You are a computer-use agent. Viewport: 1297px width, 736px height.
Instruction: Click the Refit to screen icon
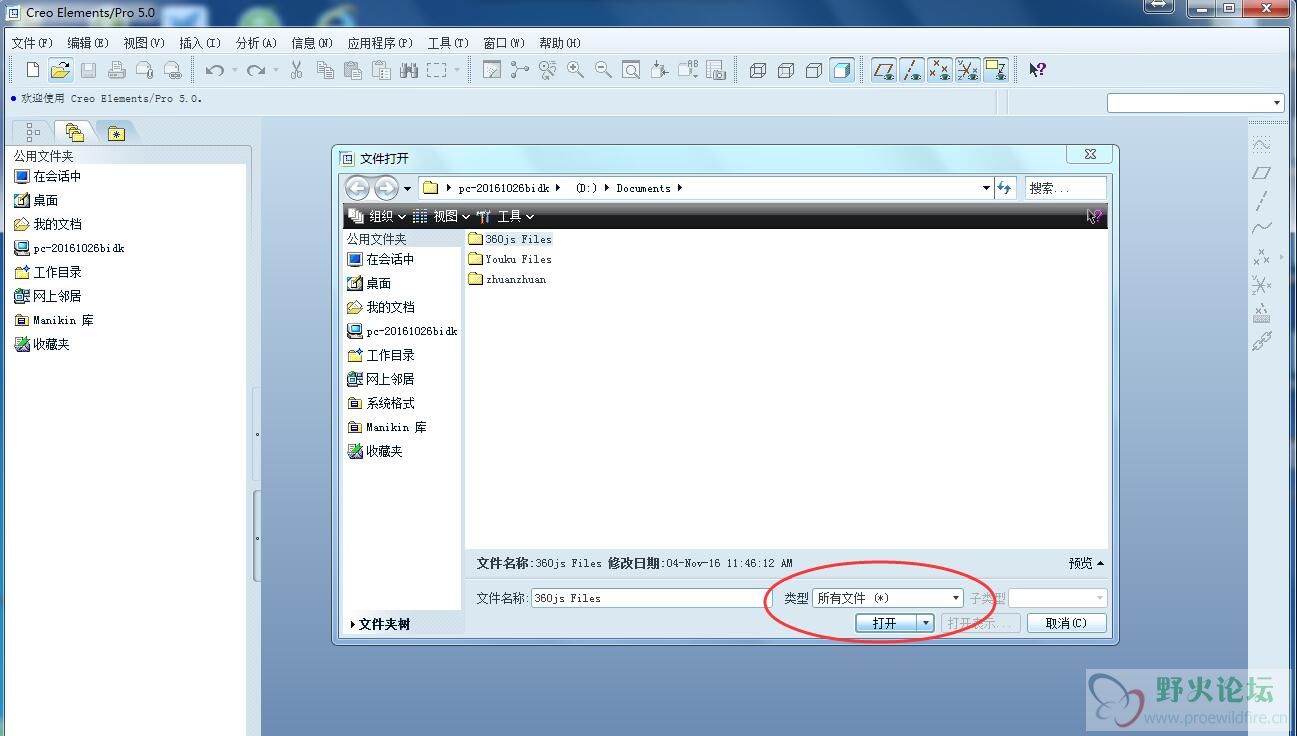tap(631, 70)
